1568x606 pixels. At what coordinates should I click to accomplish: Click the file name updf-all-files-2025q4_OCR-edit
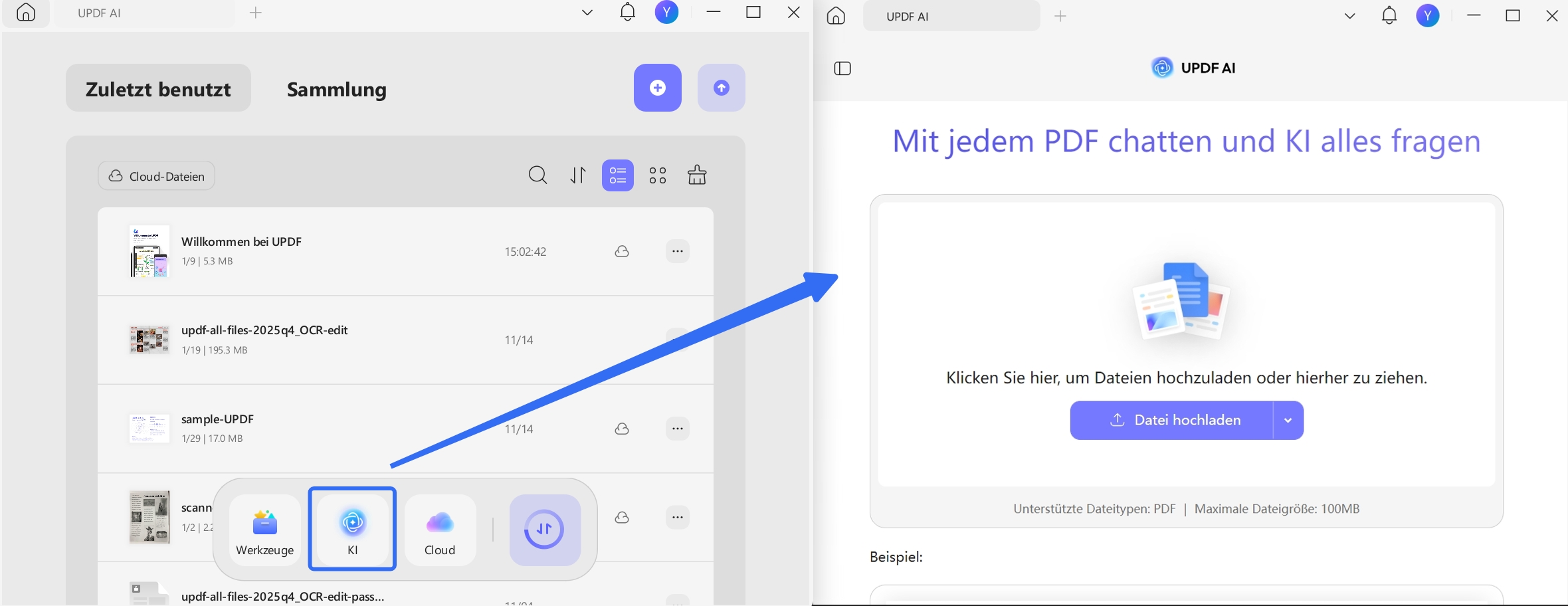(264, 330)
